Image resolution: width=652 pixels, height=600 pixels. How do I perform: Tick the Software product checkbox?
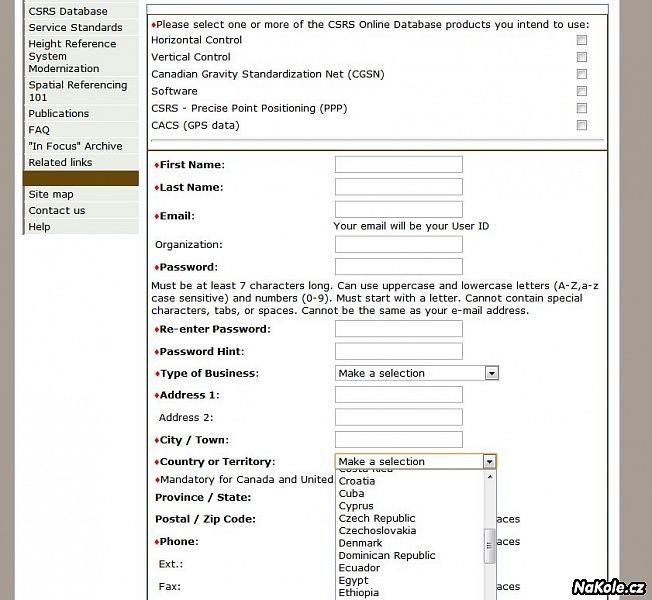click(581, 91)
